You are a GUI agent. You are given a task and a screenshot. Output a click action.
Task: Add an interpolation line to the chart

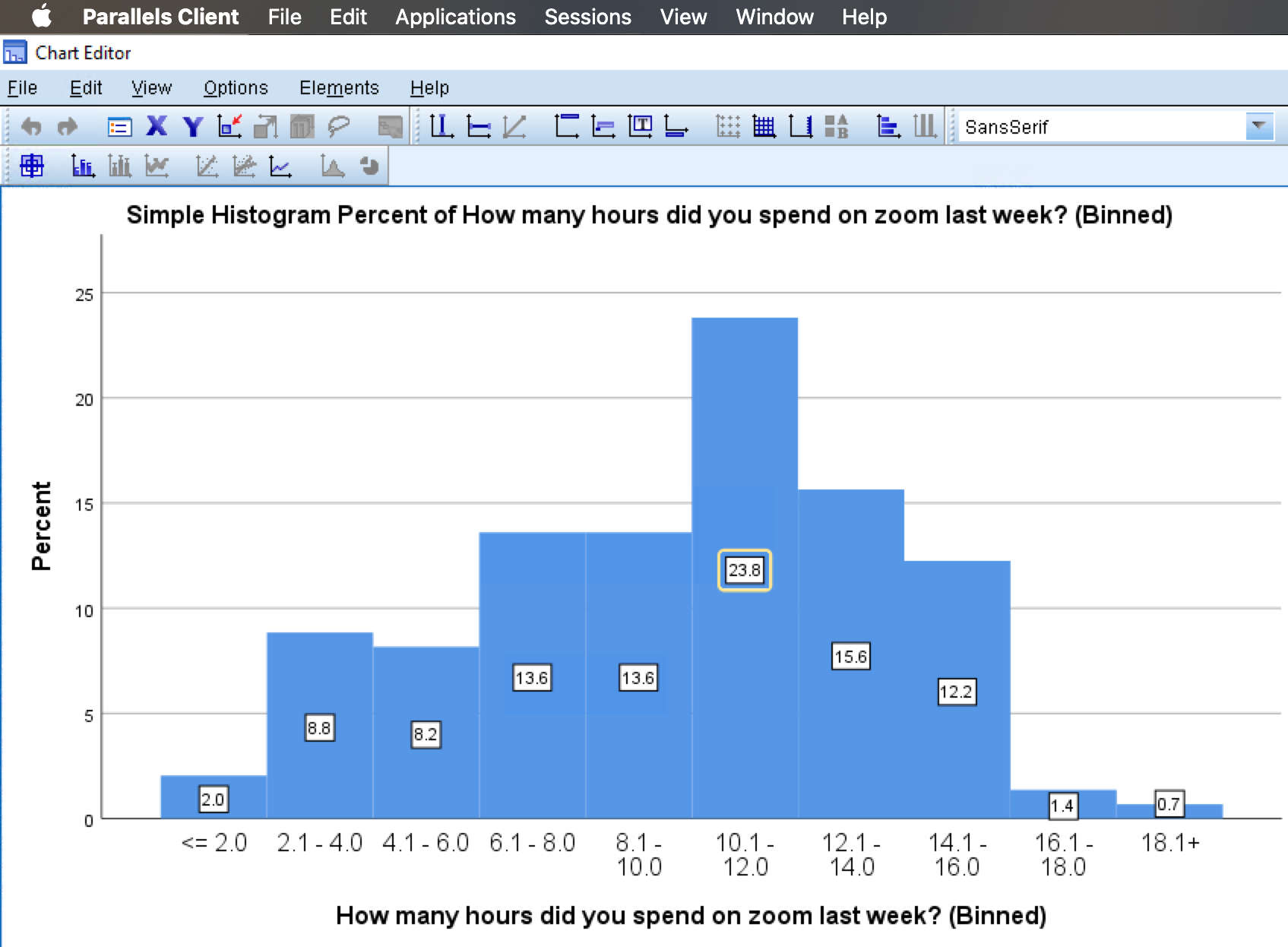coord(280,165)
